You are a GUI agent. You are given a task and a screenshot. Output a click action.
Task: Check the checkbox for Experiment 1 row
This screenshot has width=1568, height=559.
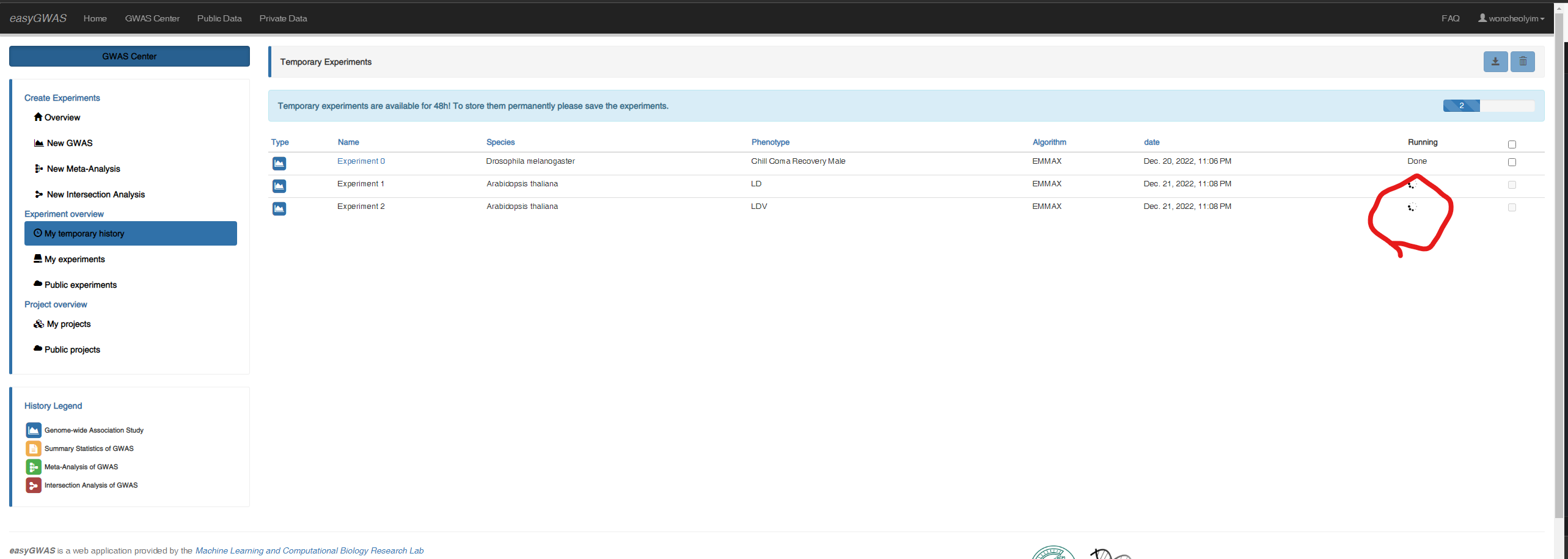[1512, 185]
